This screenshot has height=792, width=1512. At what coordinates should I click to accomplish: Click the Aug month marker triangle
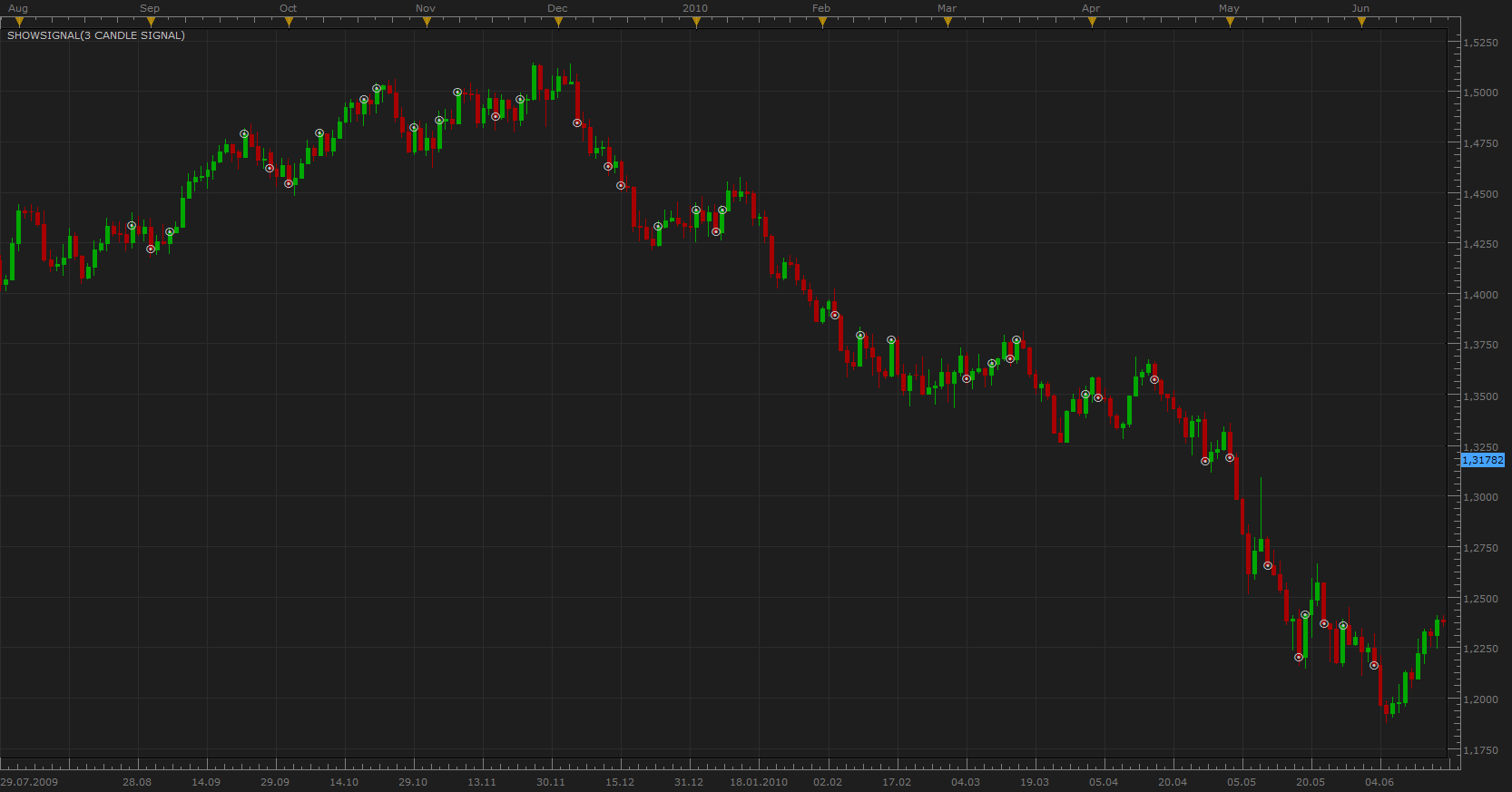[20, 23]
